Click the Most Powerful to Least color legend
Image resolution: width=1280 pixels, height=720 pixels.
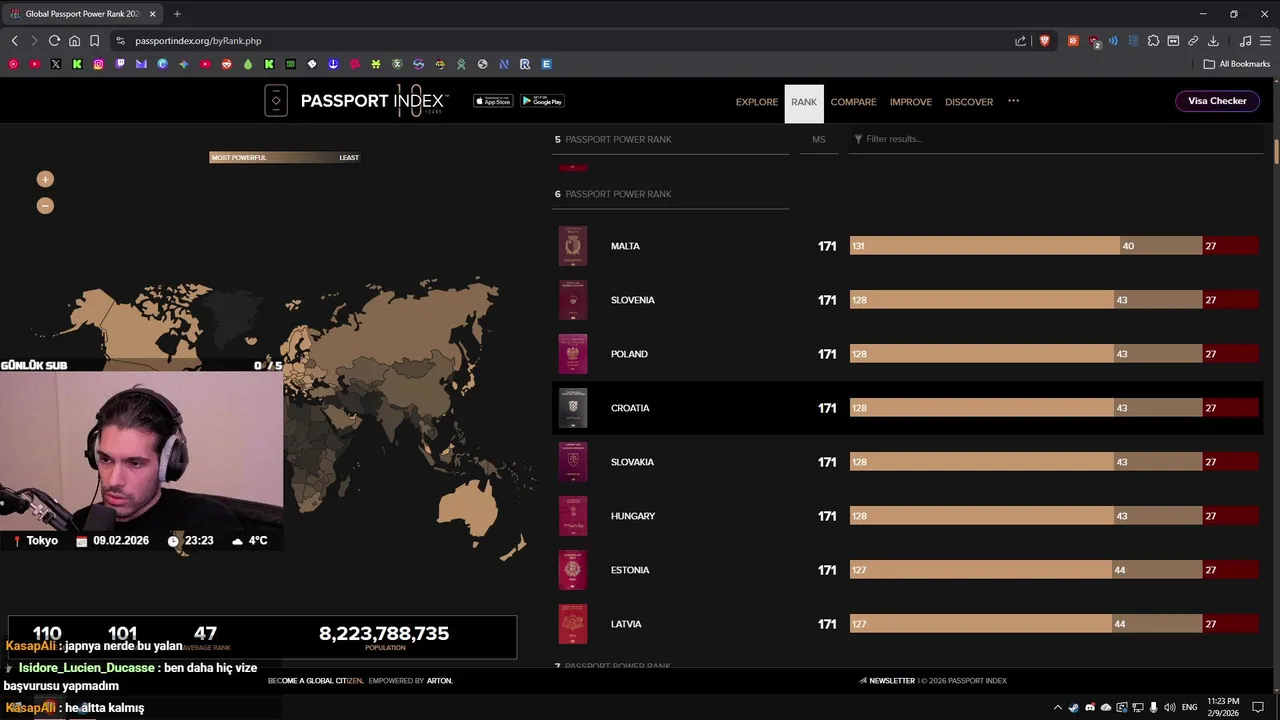click(285, 157)
